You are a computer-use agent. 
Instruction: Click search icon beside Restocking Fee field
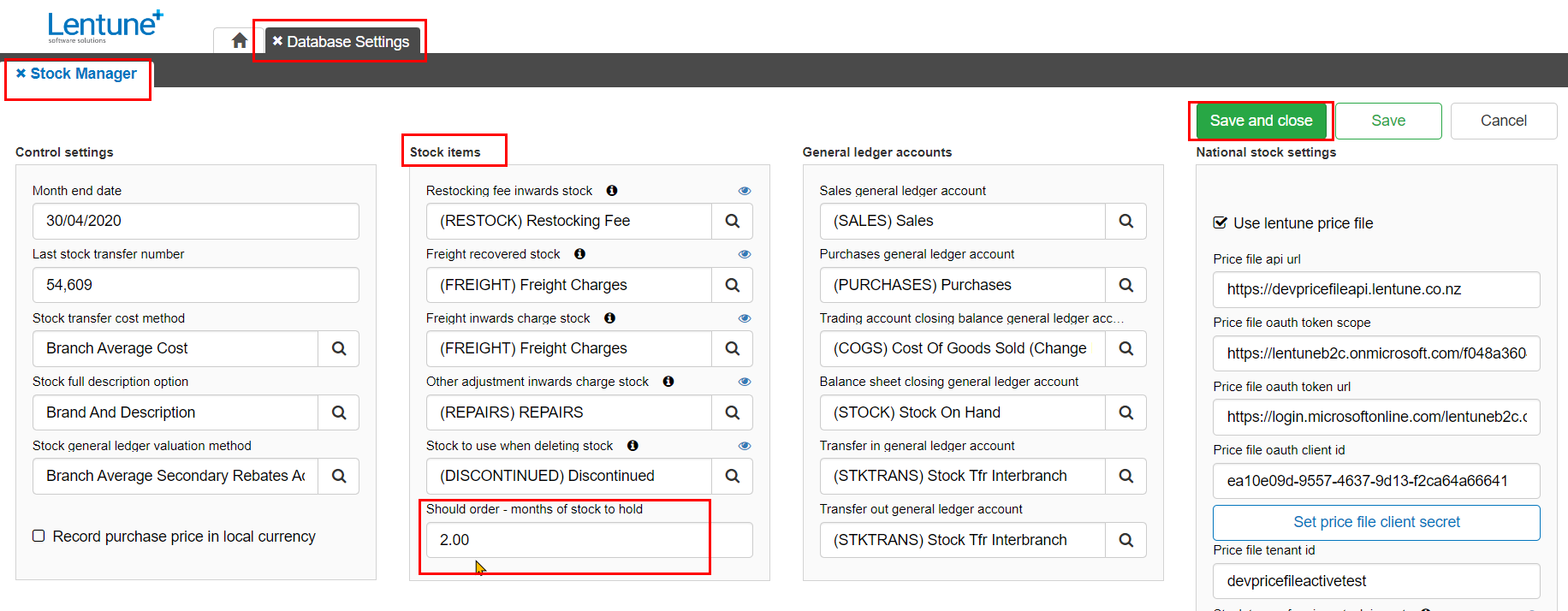coord(732,222)
